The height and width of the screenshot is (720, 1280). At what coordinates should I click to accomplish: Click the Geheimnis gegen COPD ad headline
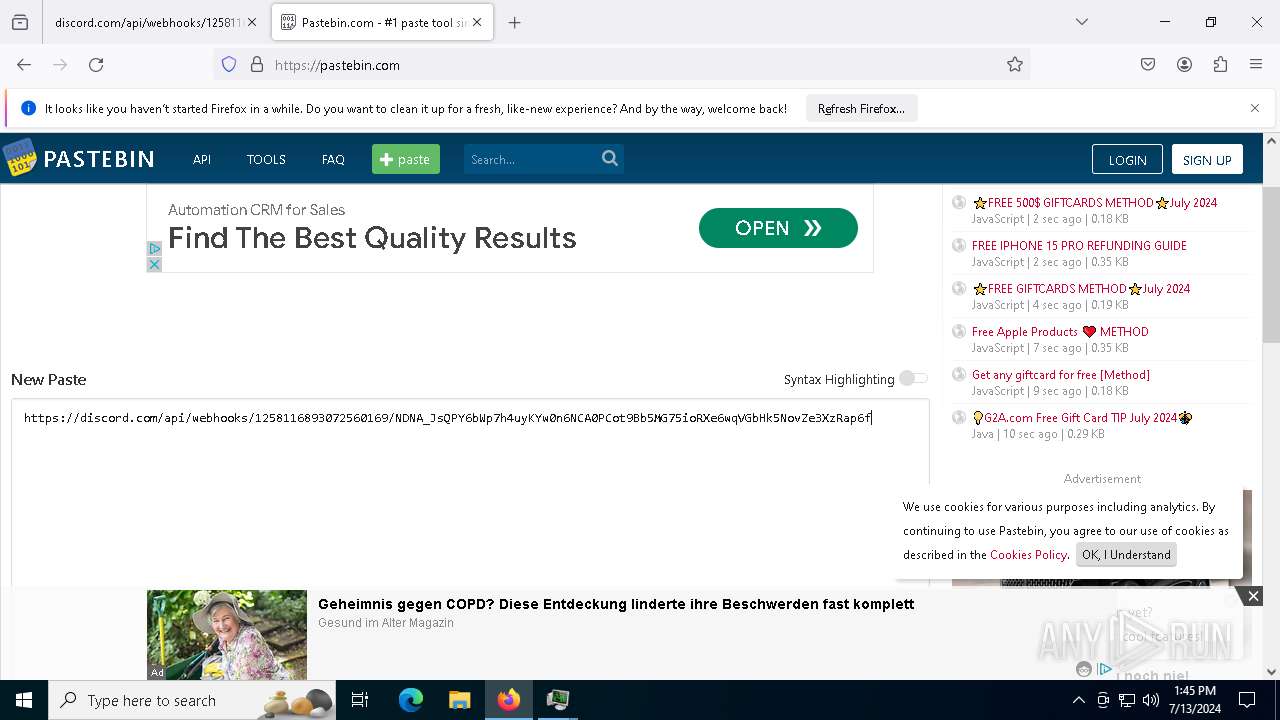[616, 604]
